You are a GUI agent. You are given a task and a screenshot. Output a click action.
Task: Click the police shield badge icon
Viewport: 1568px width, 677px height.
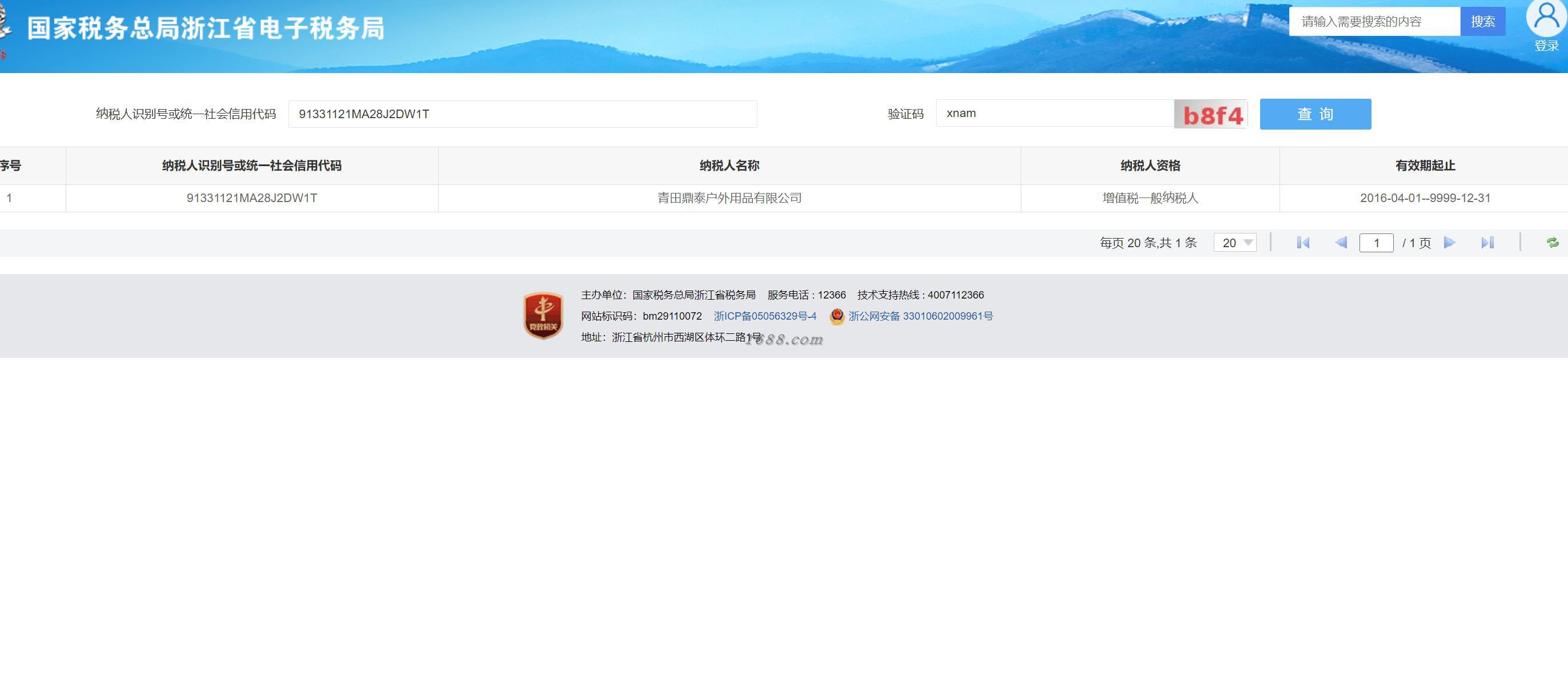coord(837,316)
